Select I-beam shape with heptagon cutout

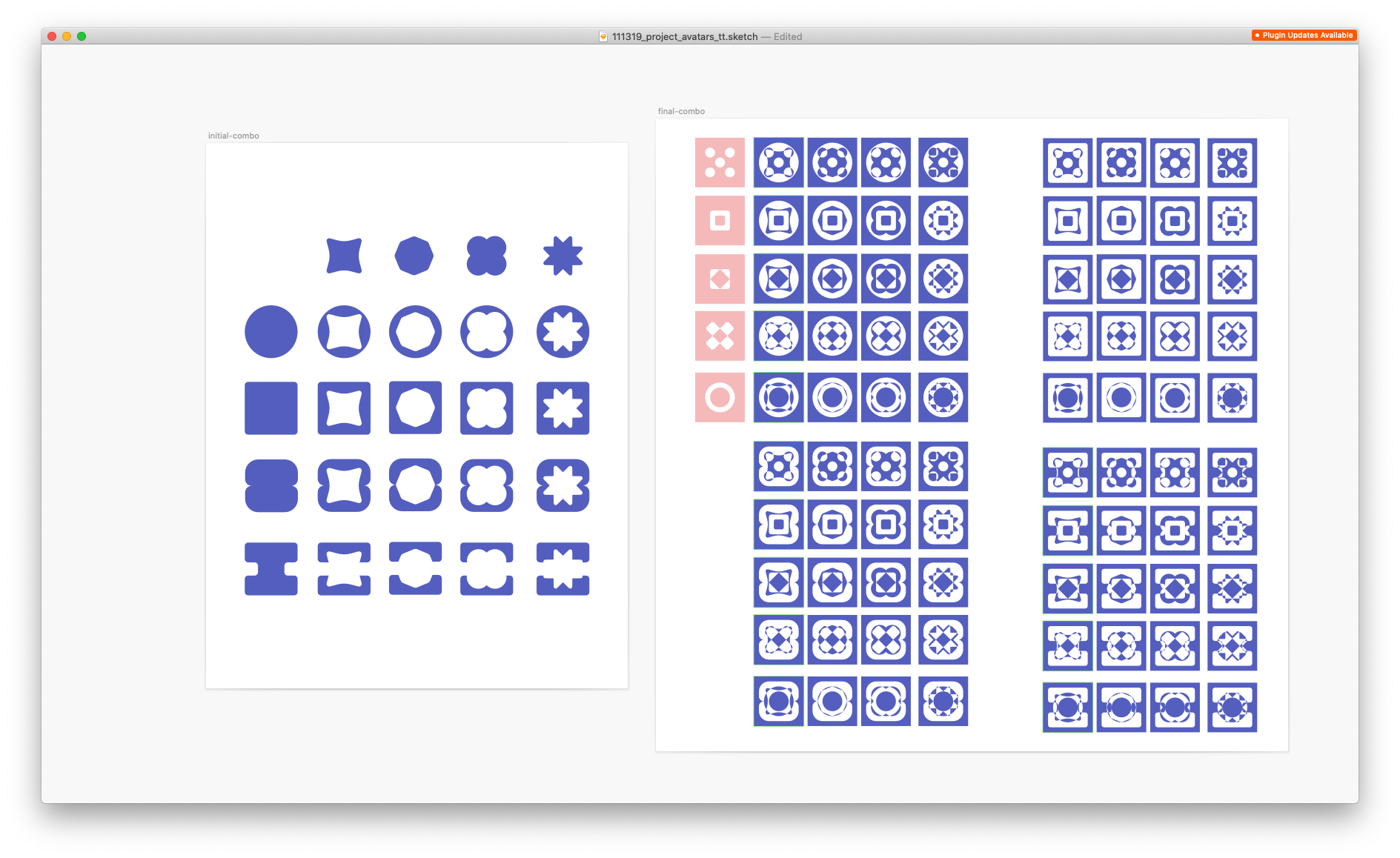[415, 568]
